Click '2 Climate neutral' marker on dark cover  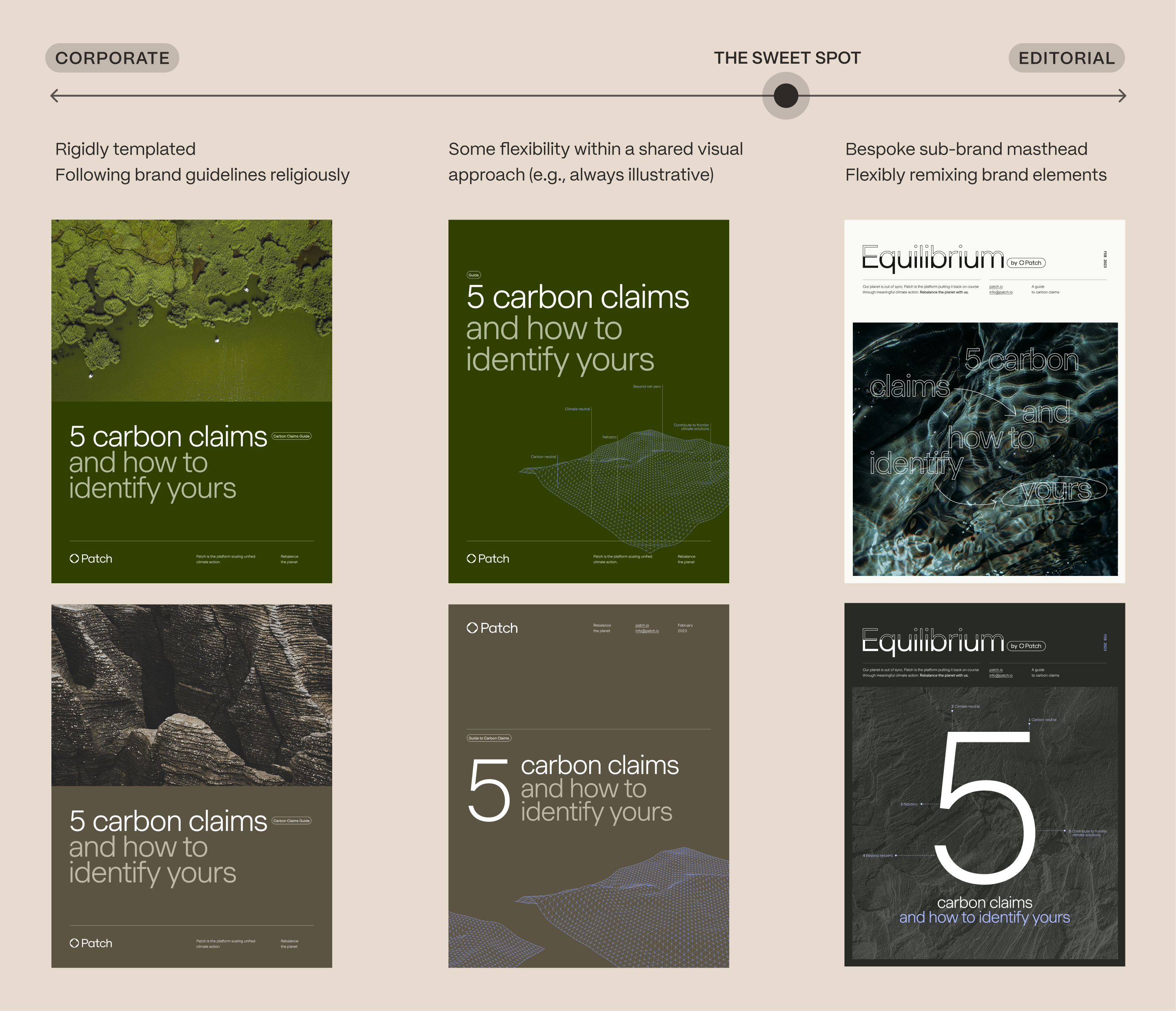(965, 706)
